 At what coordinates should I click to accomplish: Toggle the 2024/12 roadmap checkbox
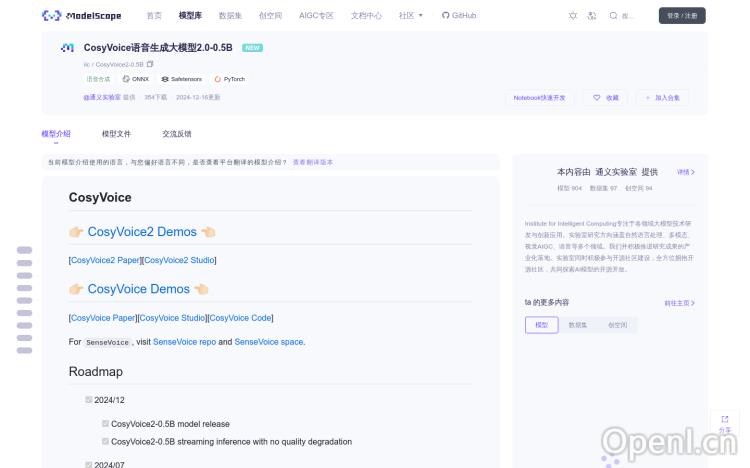tap(89, 400)
